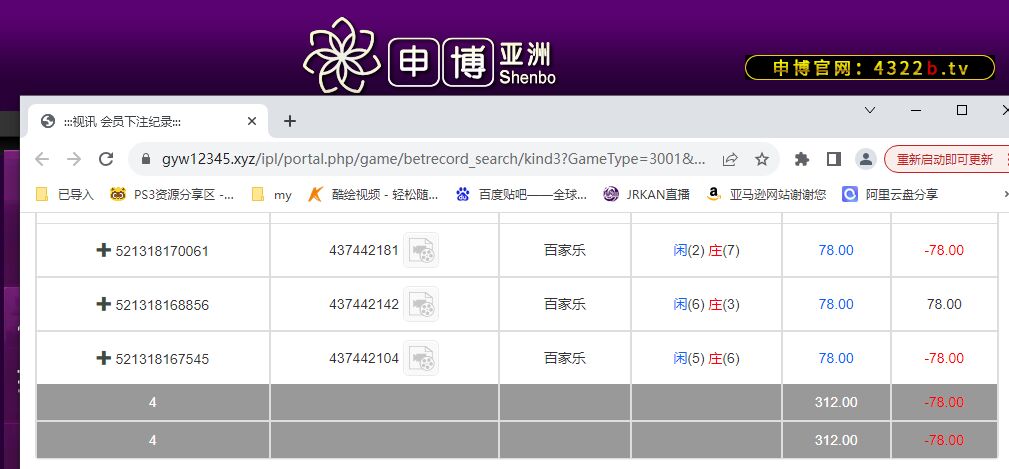This screenshot has height=469, width=1009.
Task: Open video replay icon for round 437442104
Action: point(421,358)
